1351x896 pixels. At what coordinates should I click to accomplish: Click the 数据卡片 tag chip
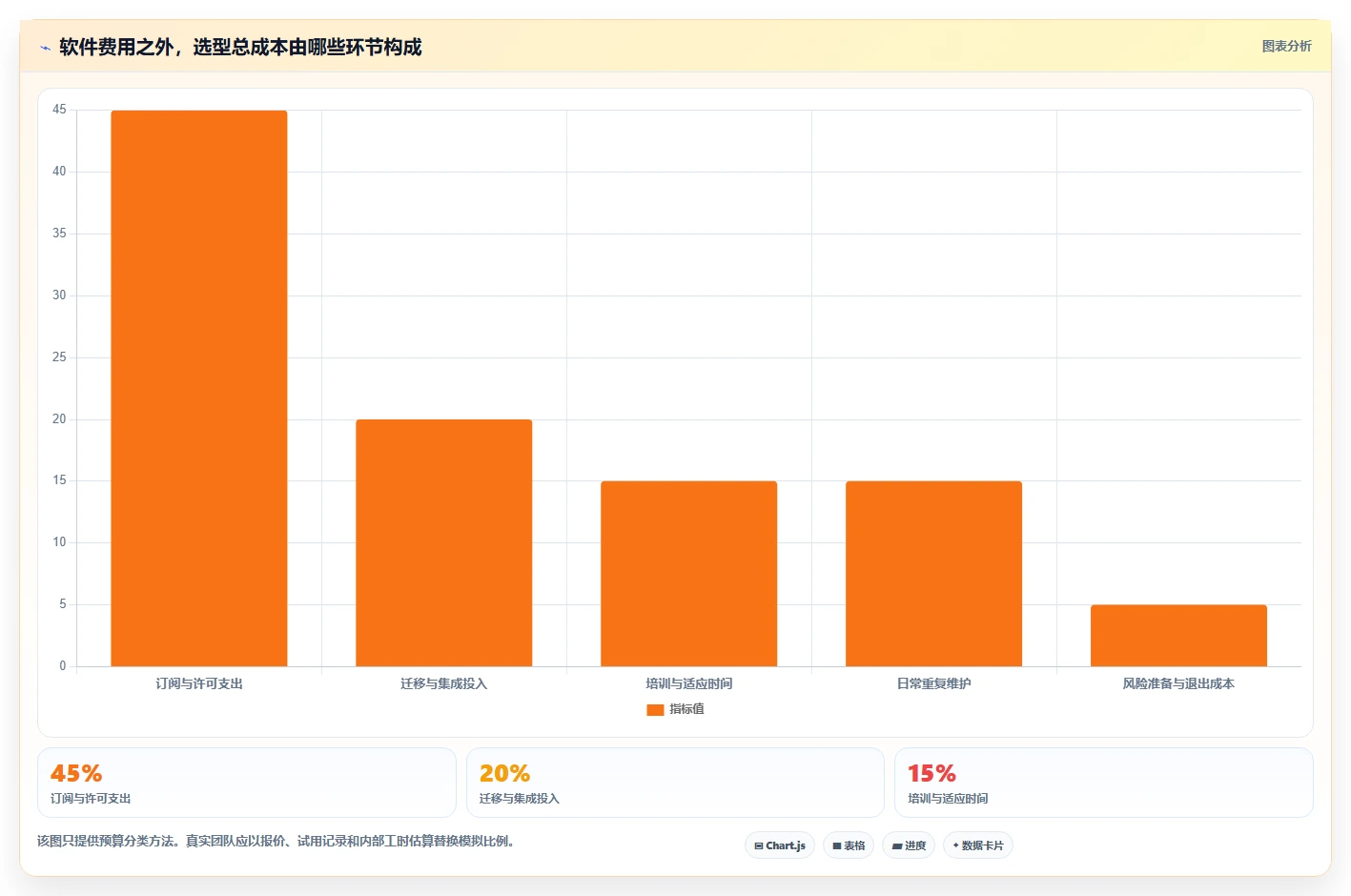[x=978, y=845]
